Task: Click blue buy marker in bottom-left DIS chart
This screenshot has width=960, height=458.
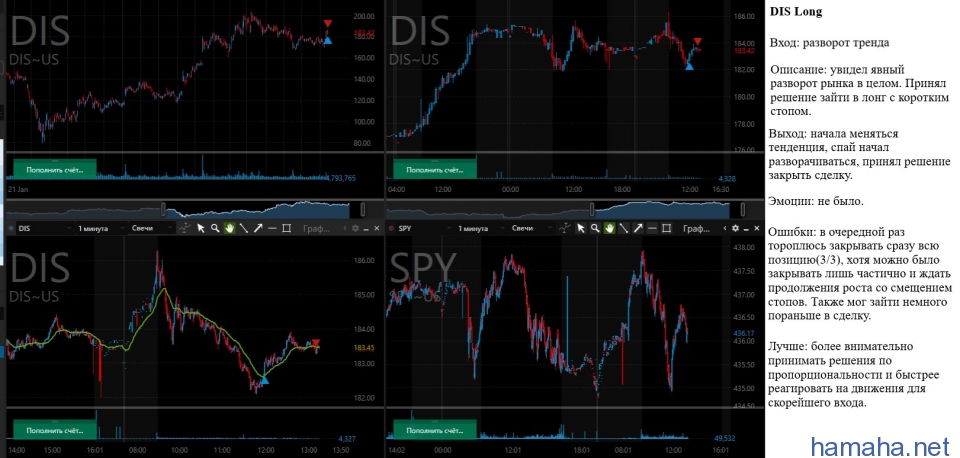Action: click(x=264, y=380)
